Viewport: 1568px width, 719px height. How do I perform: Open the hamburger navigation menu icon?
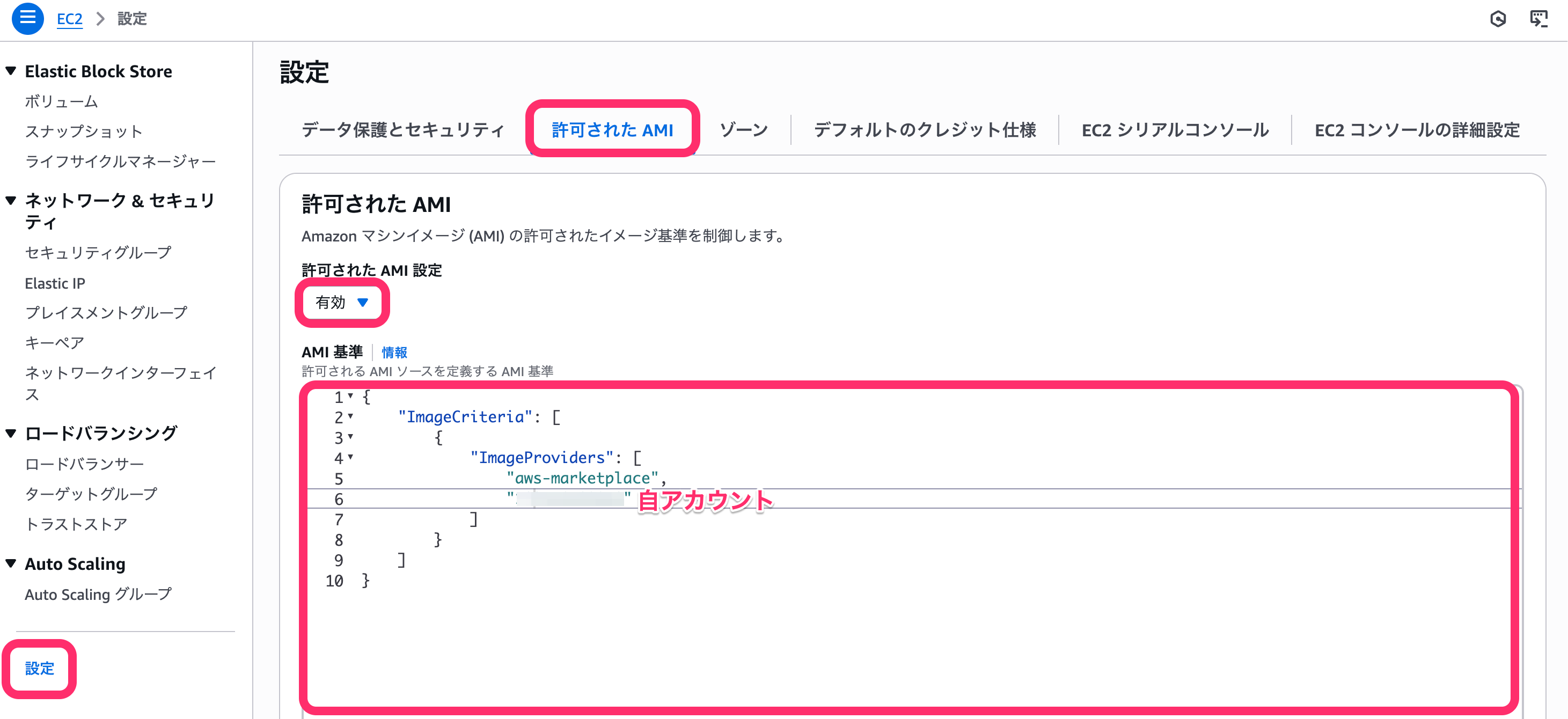tap(27, 18)
